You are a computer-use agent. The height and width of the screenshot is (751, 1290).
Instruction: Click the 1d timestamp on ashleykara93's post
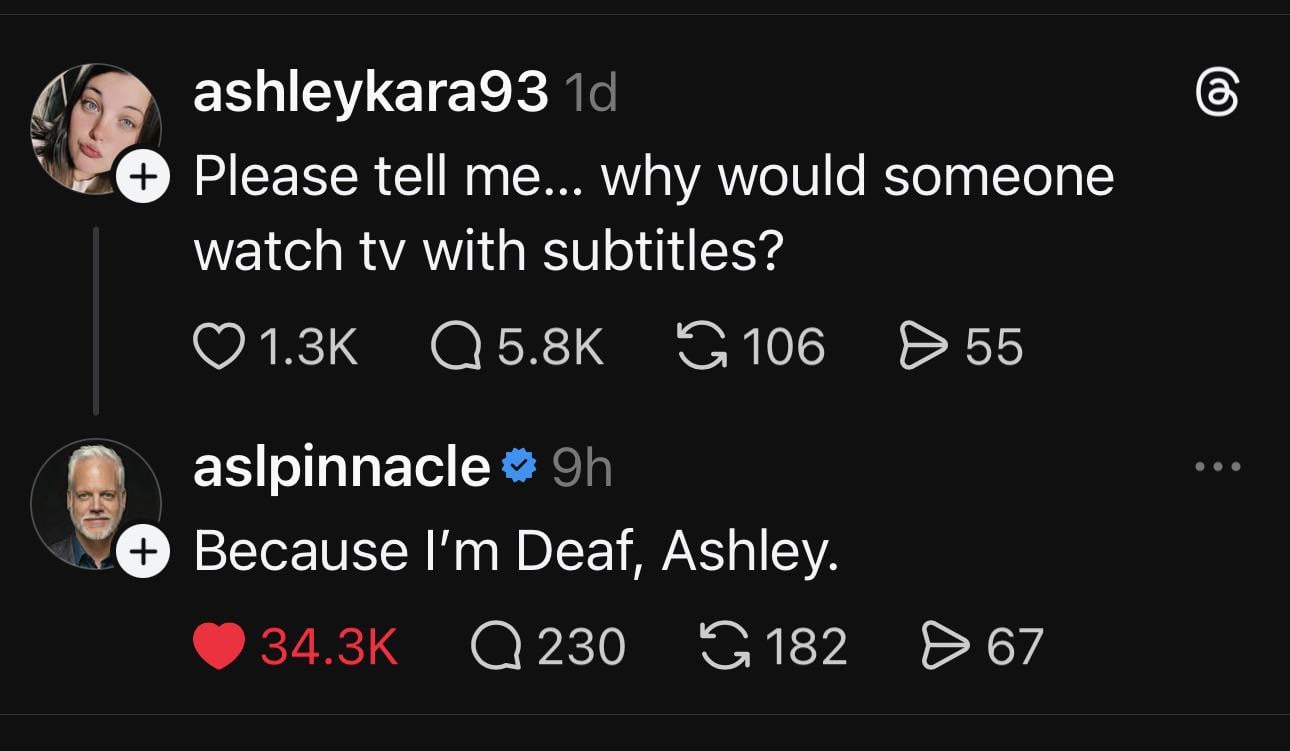[590, 95]
